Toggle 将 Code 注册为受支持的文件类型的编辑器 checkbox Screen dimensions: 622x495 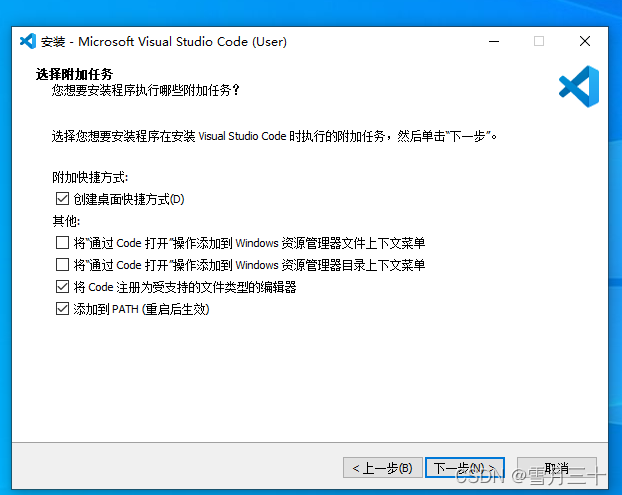(62, 287)
